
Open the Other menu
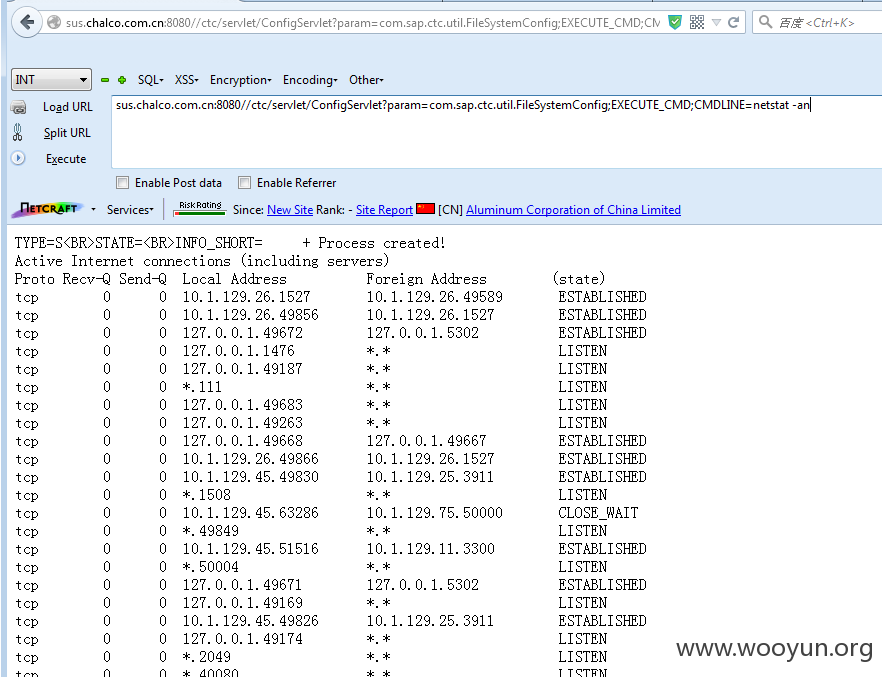click(366, 80)
